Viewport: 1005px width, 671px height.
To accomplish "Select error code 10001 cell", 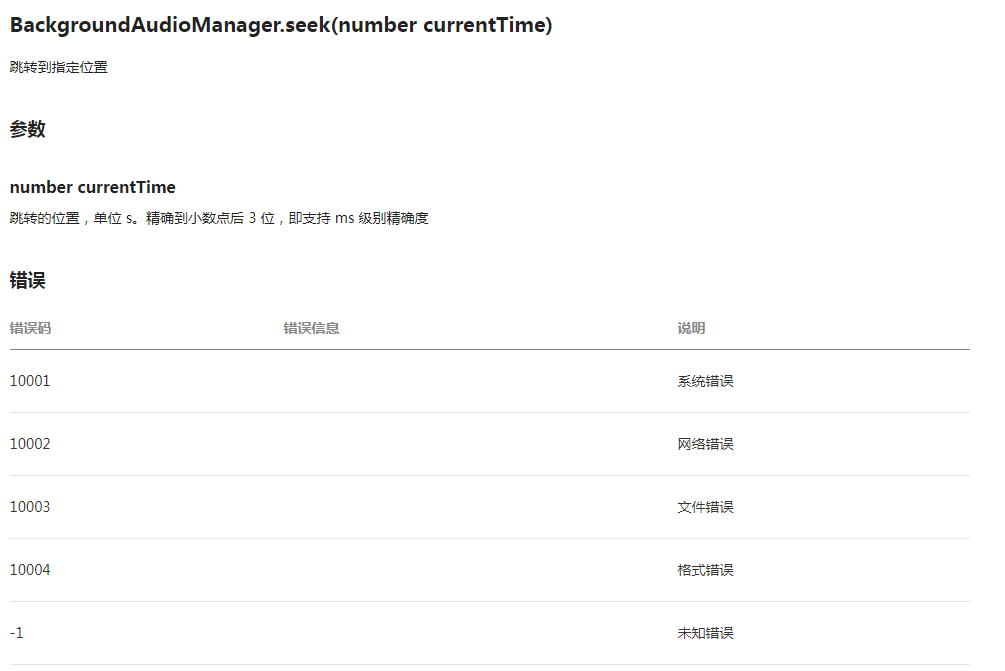I will tap(29, 381).
